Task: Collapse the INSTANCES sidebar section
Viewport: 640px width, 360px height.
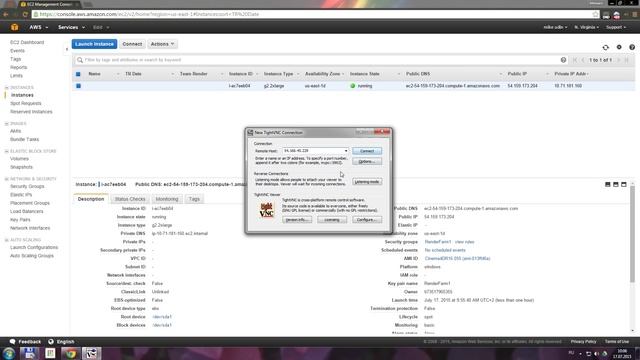Action: point(7,88)
